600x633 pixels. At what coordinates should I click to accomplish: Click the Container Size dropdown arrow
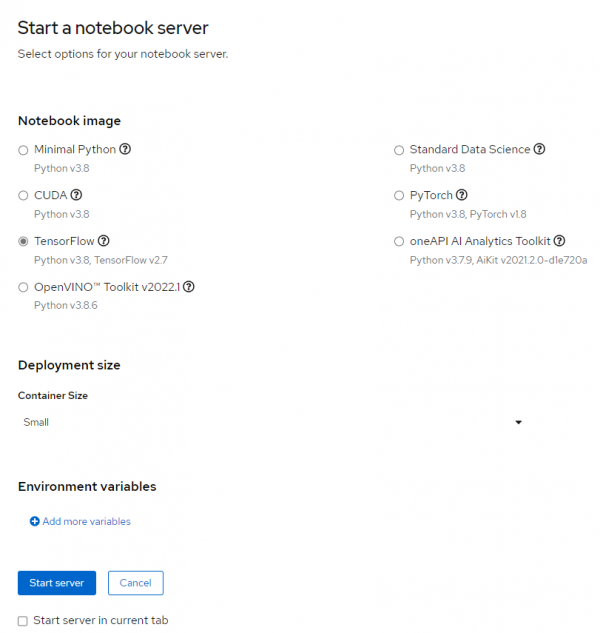pyautogui.click(x=518, y=422)
